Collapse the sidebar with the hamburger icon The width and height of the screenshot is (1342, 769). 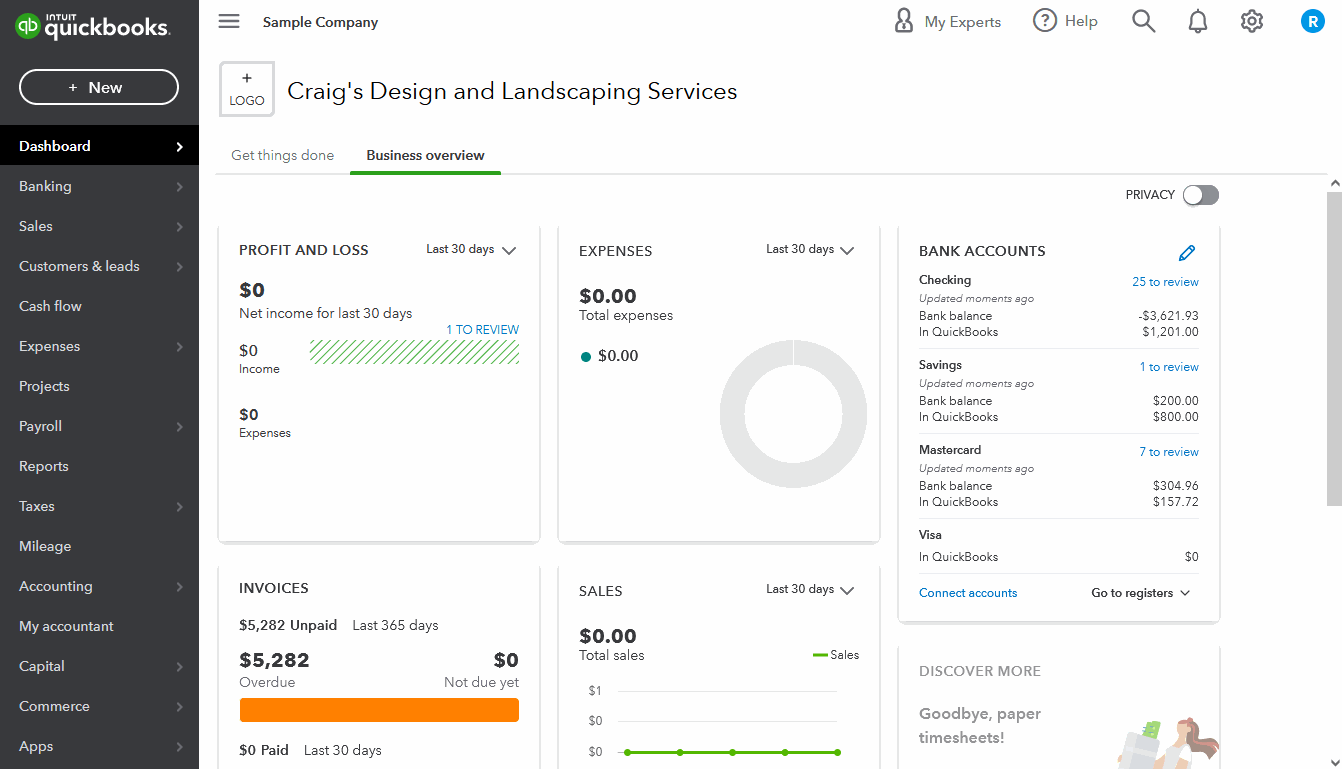pos(229,21)
